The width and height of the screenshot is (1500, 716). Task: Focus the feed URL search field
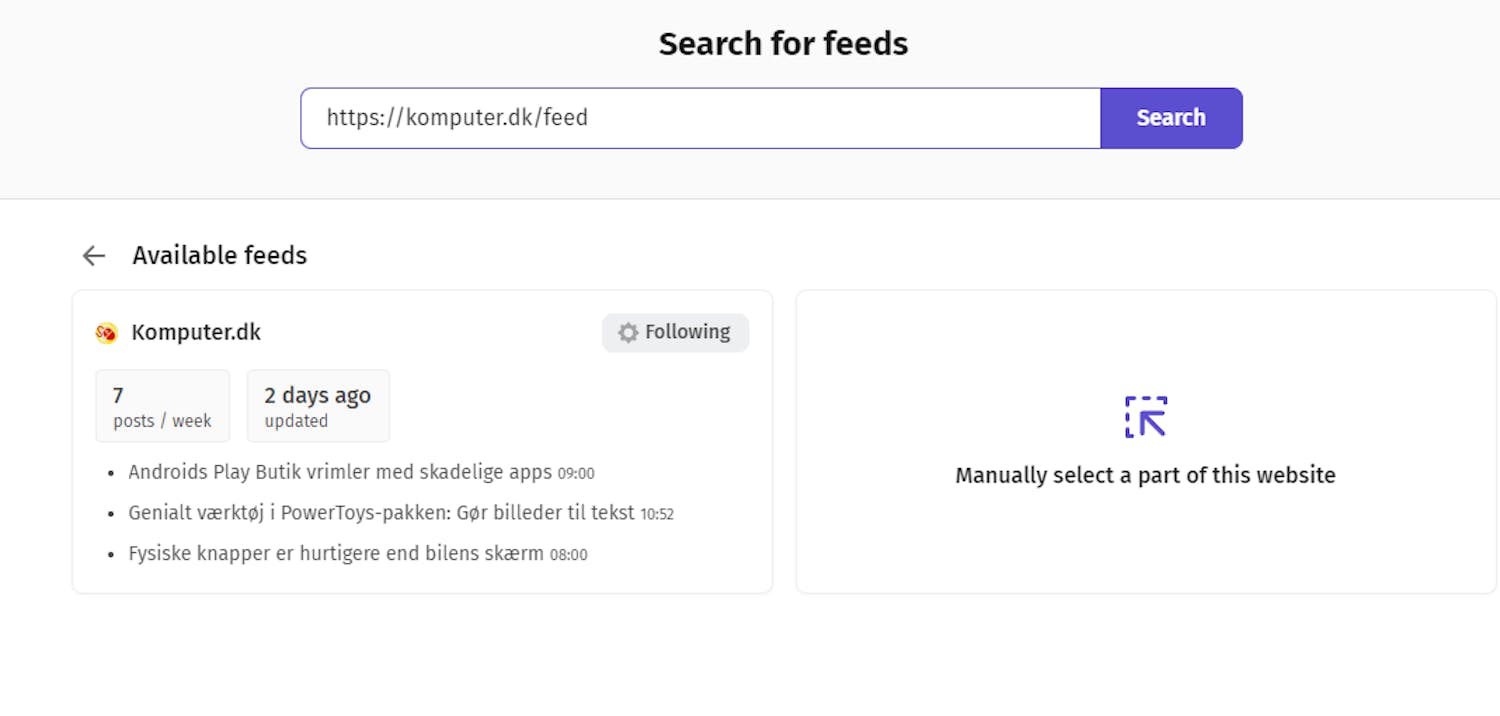coord(700,118)
